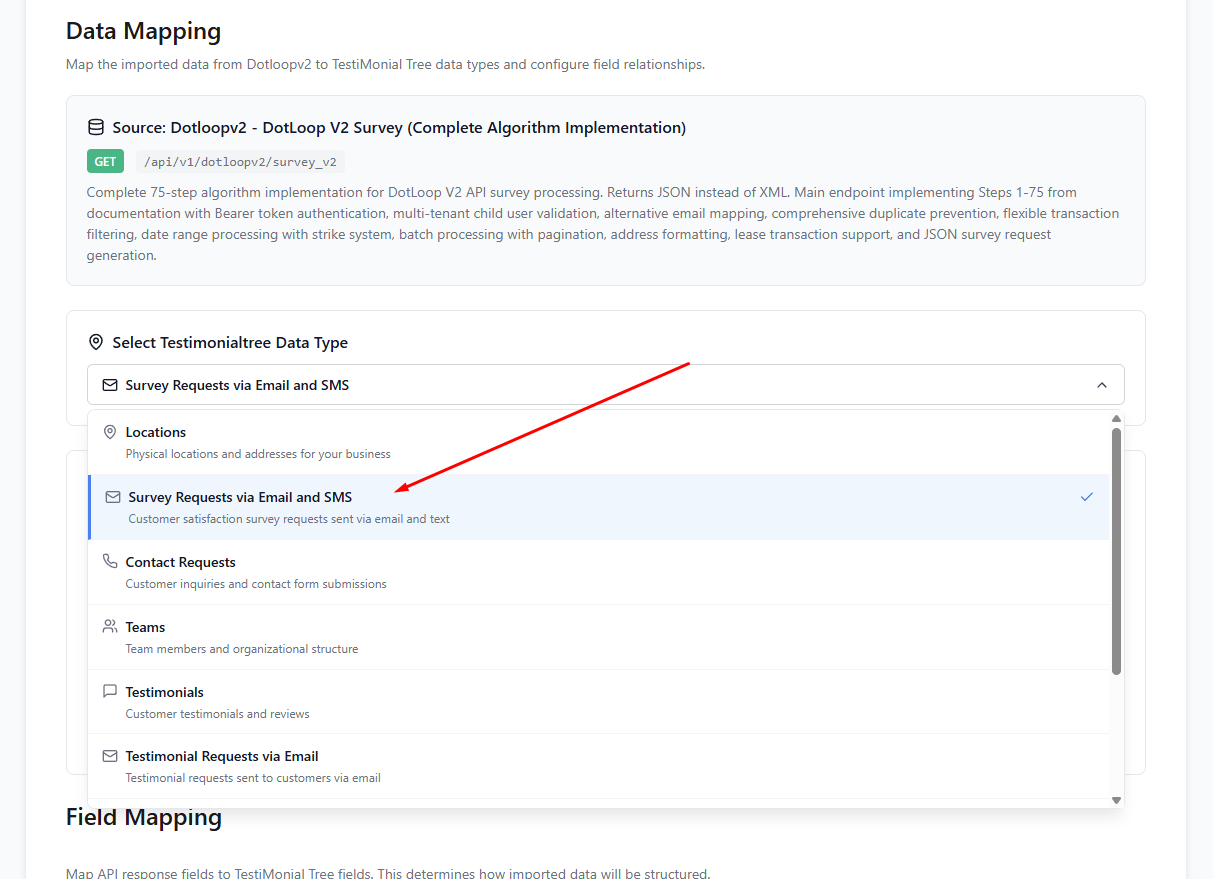The height and width of the screenshot is (879, 1213).
Task: Click the Source: Dotloopv2 - DotLoop V2 Survey title
Action: click(x=399, y=127)
